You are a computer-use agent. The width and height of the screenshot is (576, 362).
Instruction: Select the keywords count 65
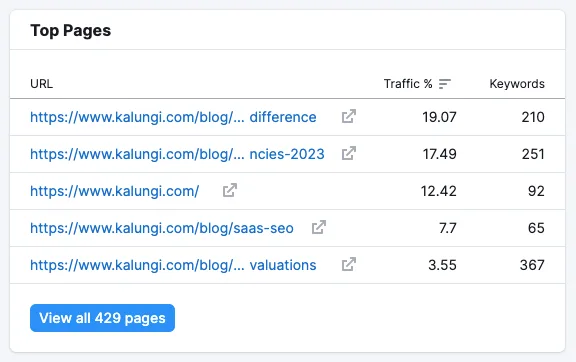coord(536,228)
